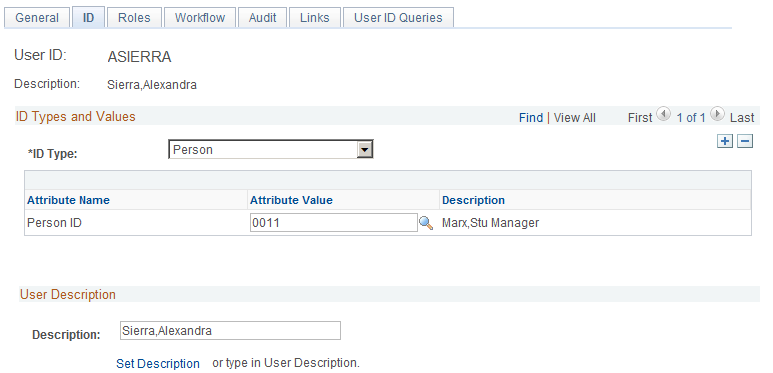The width and height of the screenshot is (773, 373).
Task: Click the View All link
Action: (575, 118)
